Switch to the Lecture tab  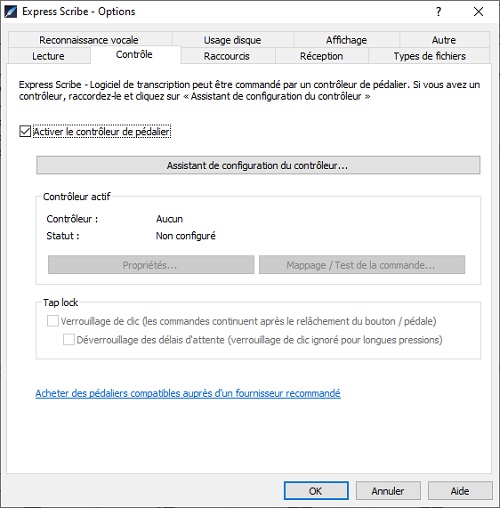pos(48,56)
